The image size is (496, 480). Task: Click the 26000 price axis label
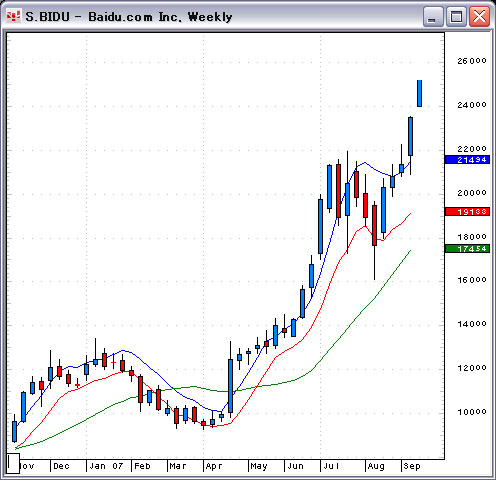point(472,61)
